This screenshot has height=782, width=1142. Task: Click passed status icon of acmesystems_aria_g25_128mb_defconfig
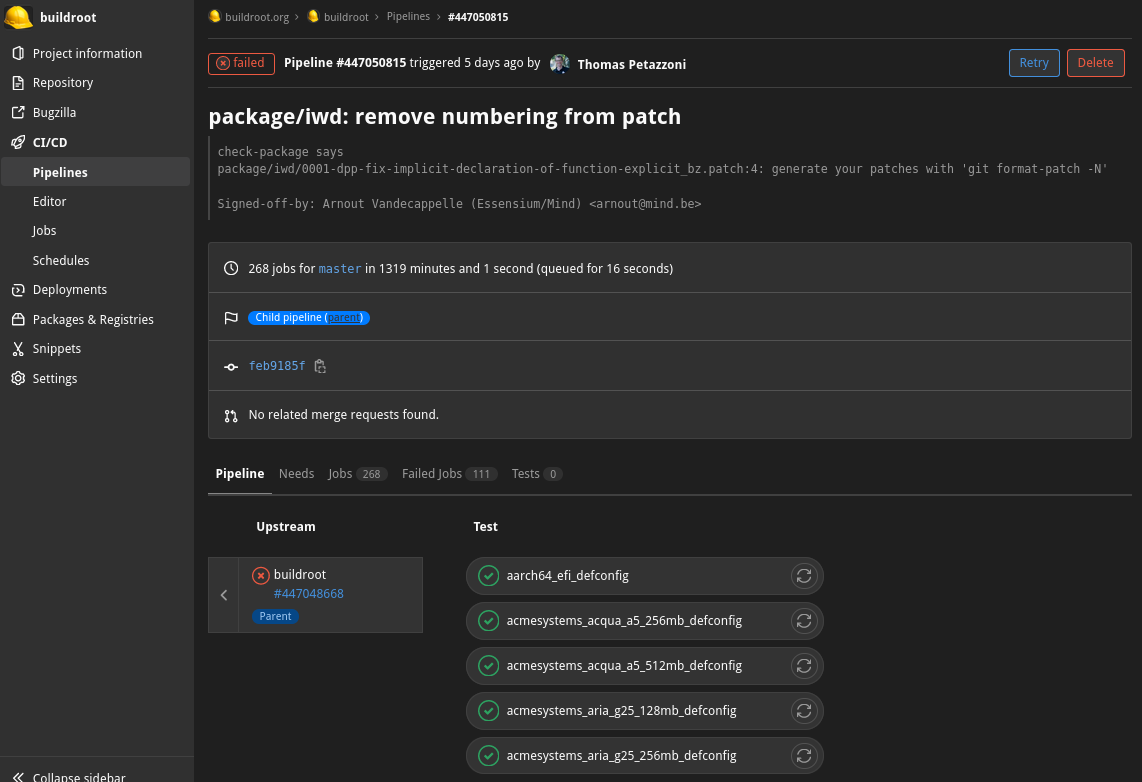coord(488,711)
